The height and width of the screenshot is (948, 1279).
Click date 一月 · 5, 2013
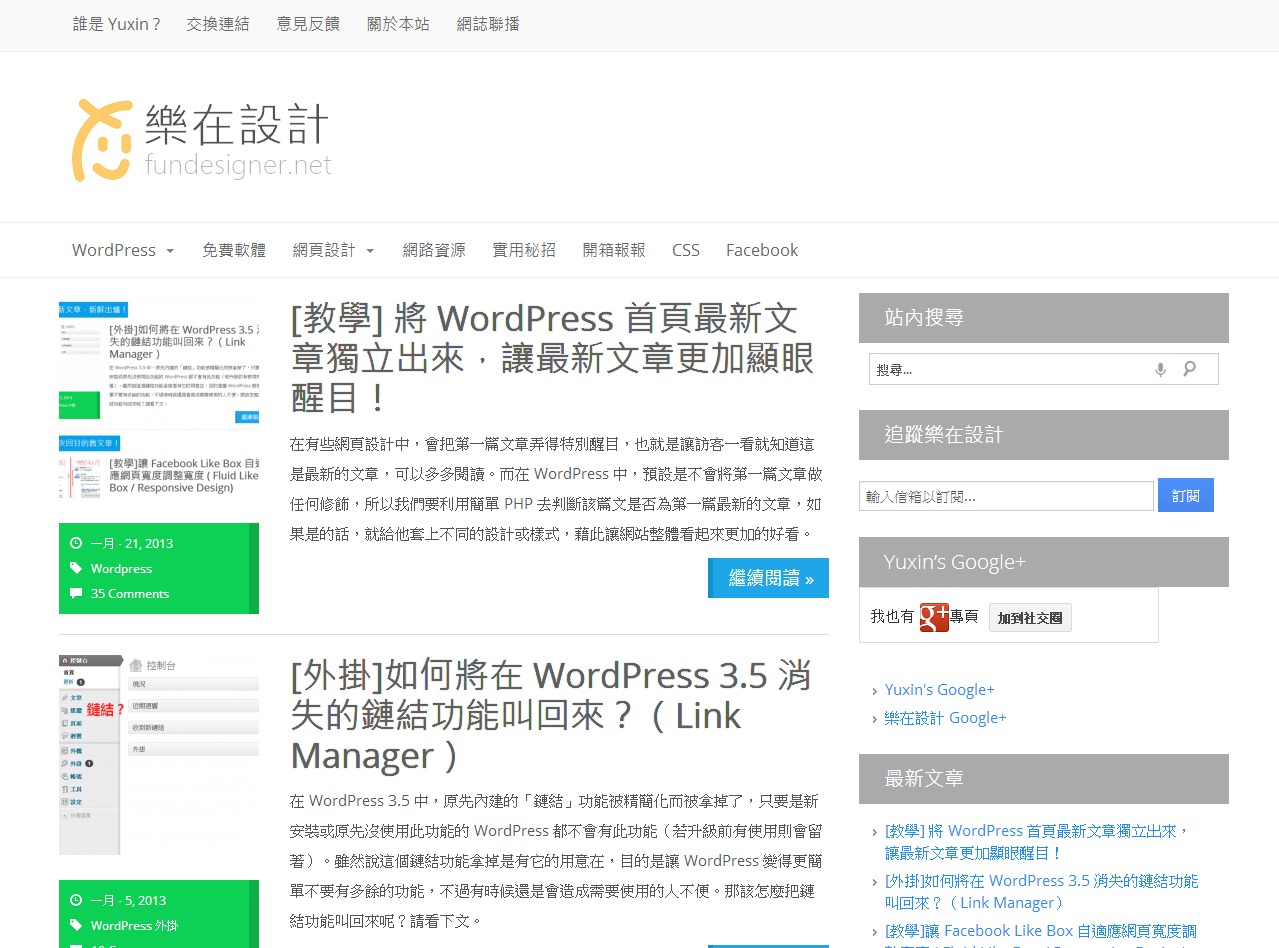tap(129, 900)
